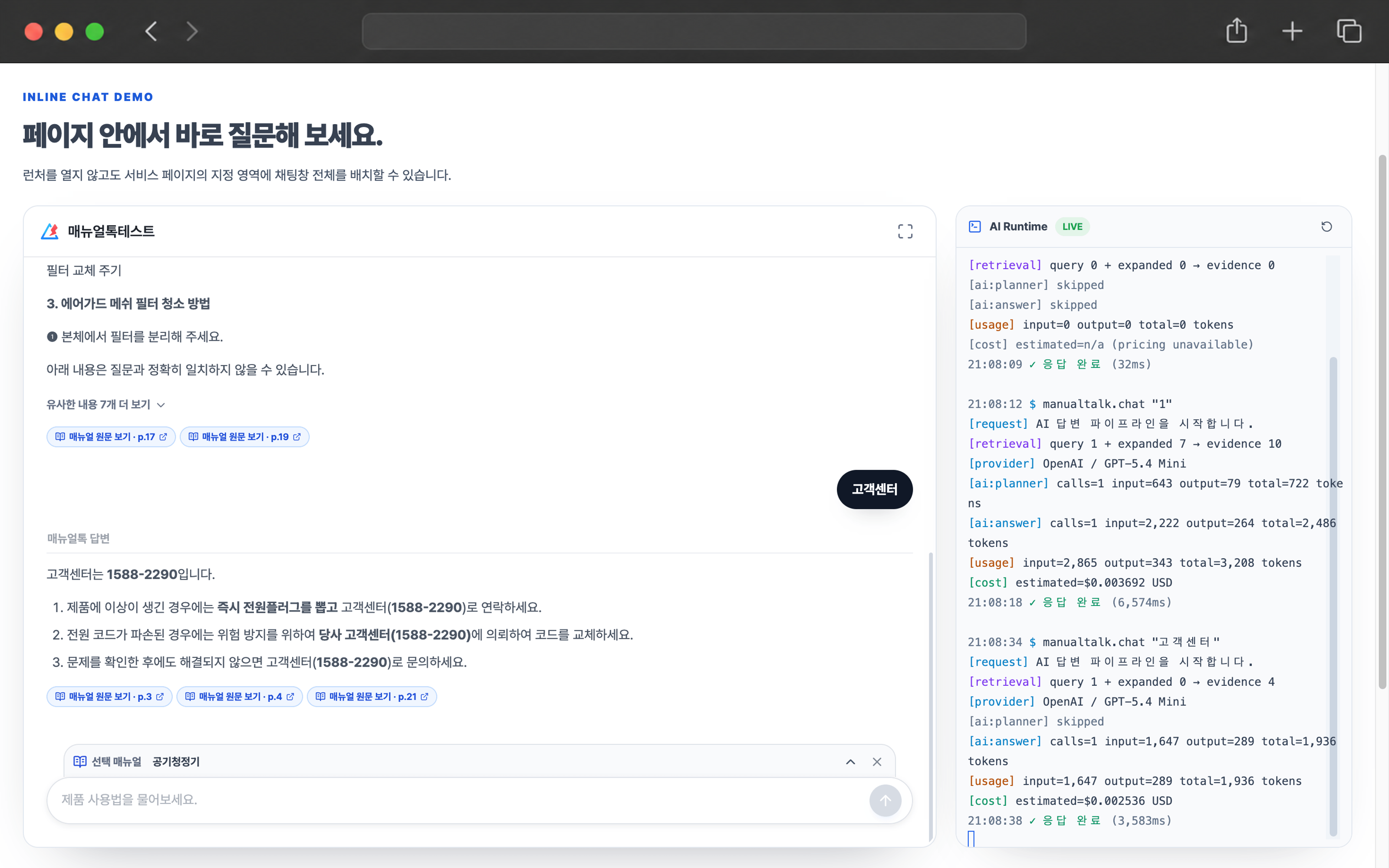Click the send arrow button
This screenshot has width=1389, height=868.
coord(885,800)
